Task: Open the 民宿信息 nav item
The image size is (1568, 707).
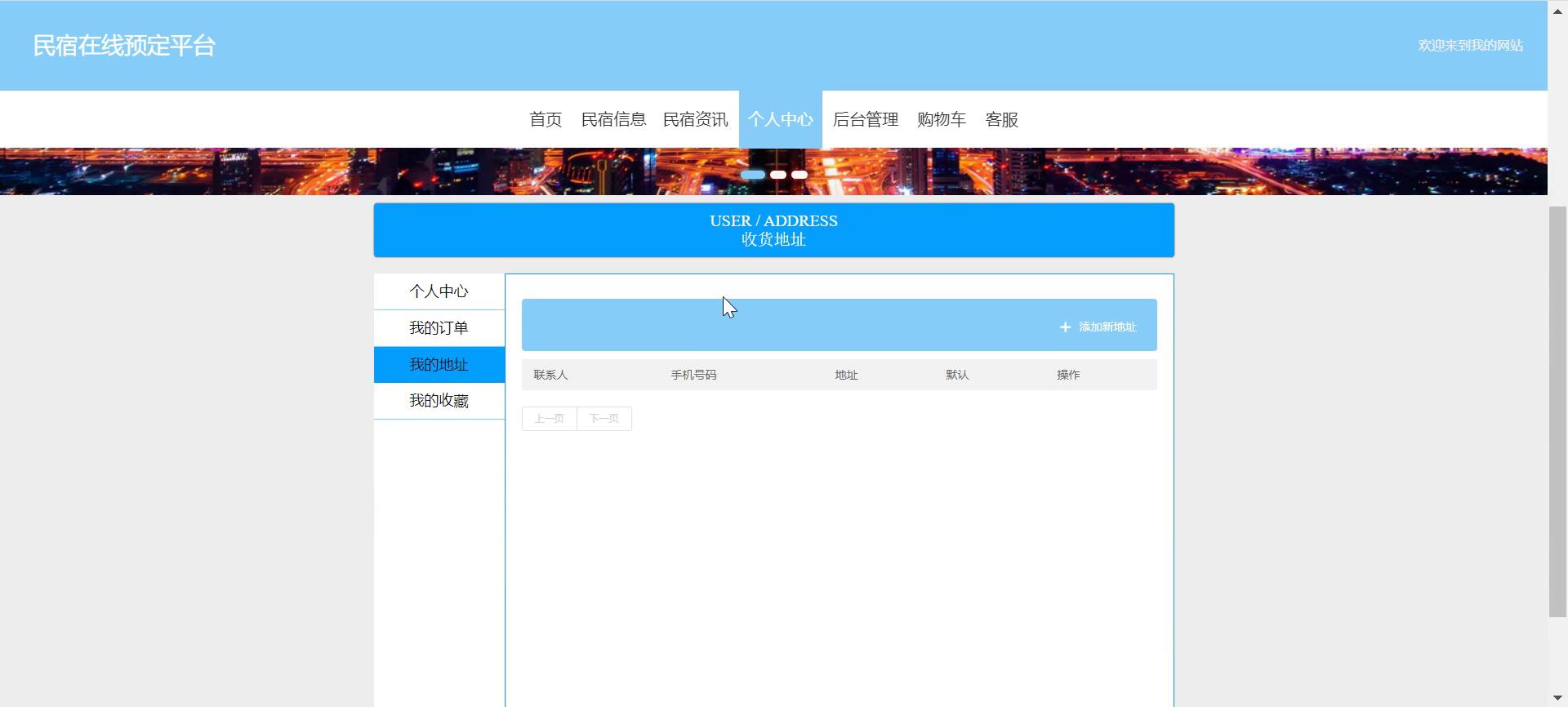Action: tap(613, 120)
